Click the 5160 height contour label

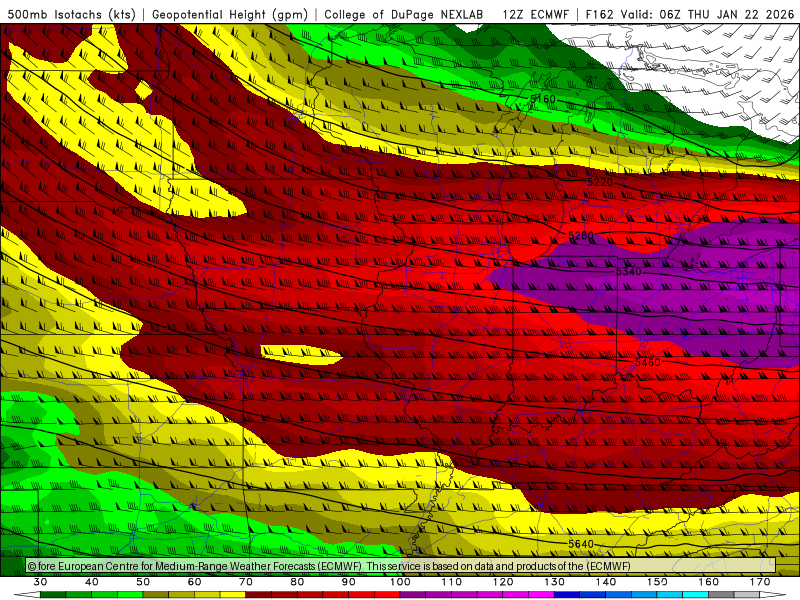point(542,98)
